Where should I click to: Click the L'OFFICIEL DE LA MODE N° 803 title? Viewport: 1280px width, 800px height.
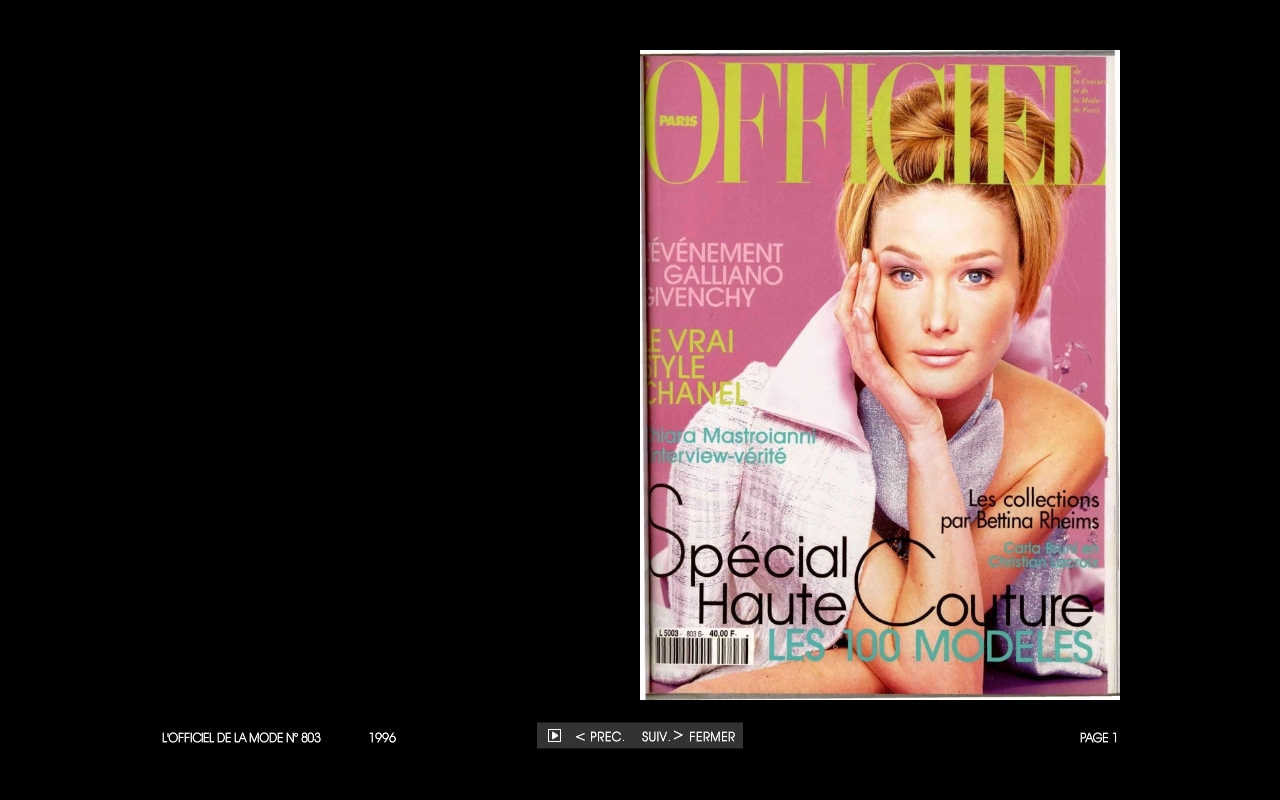coord(241,738)
